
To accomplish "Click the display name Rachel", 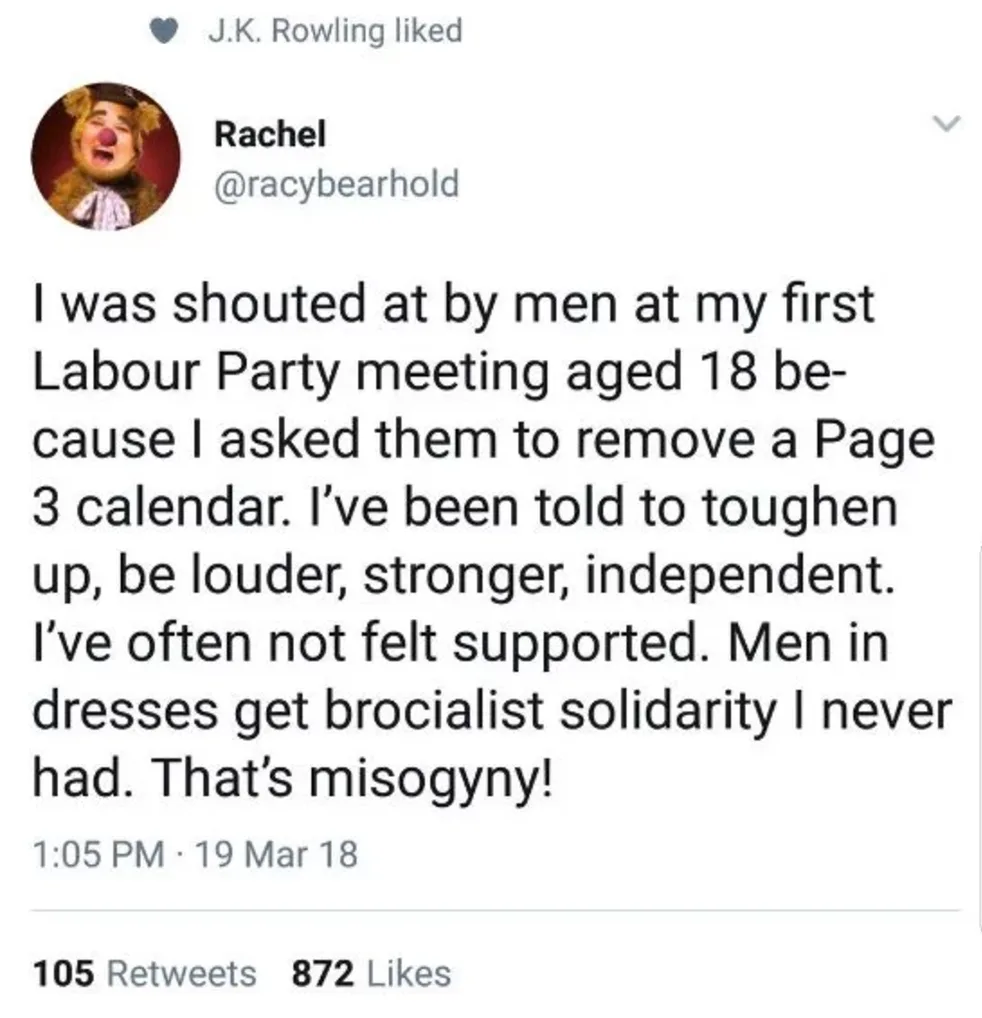I will [x=270, y=134].
